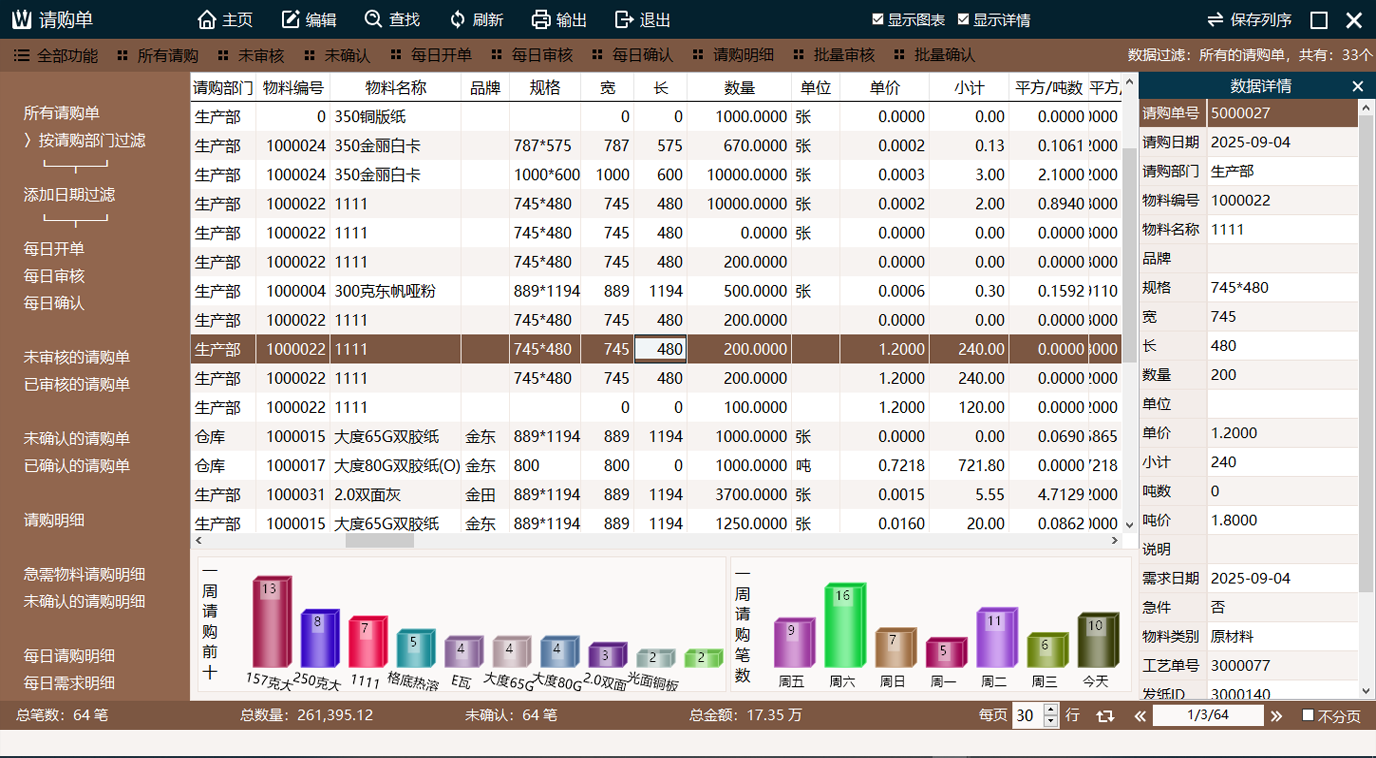Click the 退出 exit icon
The height and width of the screenshot is (758, 1376).
(624, 20)
